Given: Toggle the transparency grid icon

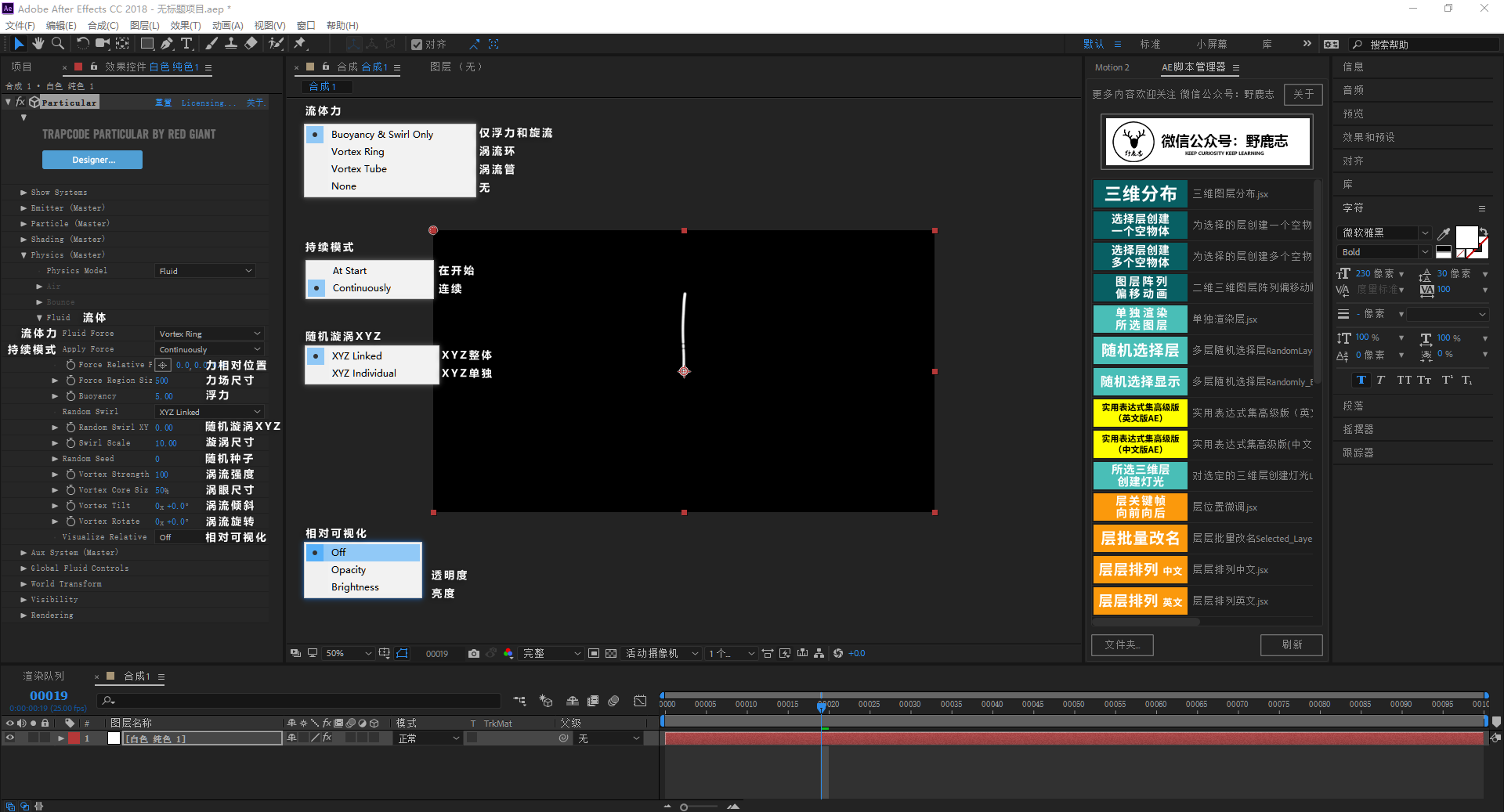Looking at the screenshot, I should [x=611, y=653].
